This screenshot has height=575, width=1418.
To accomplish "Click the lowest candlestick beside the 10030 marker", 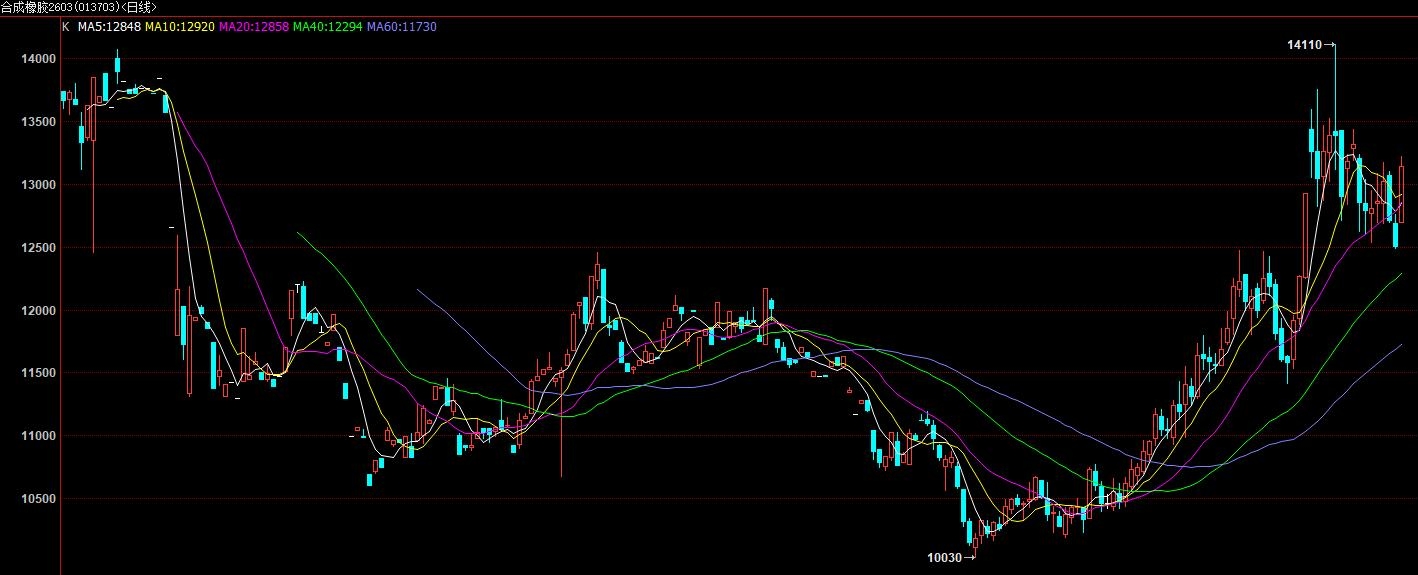I will 975,540.
